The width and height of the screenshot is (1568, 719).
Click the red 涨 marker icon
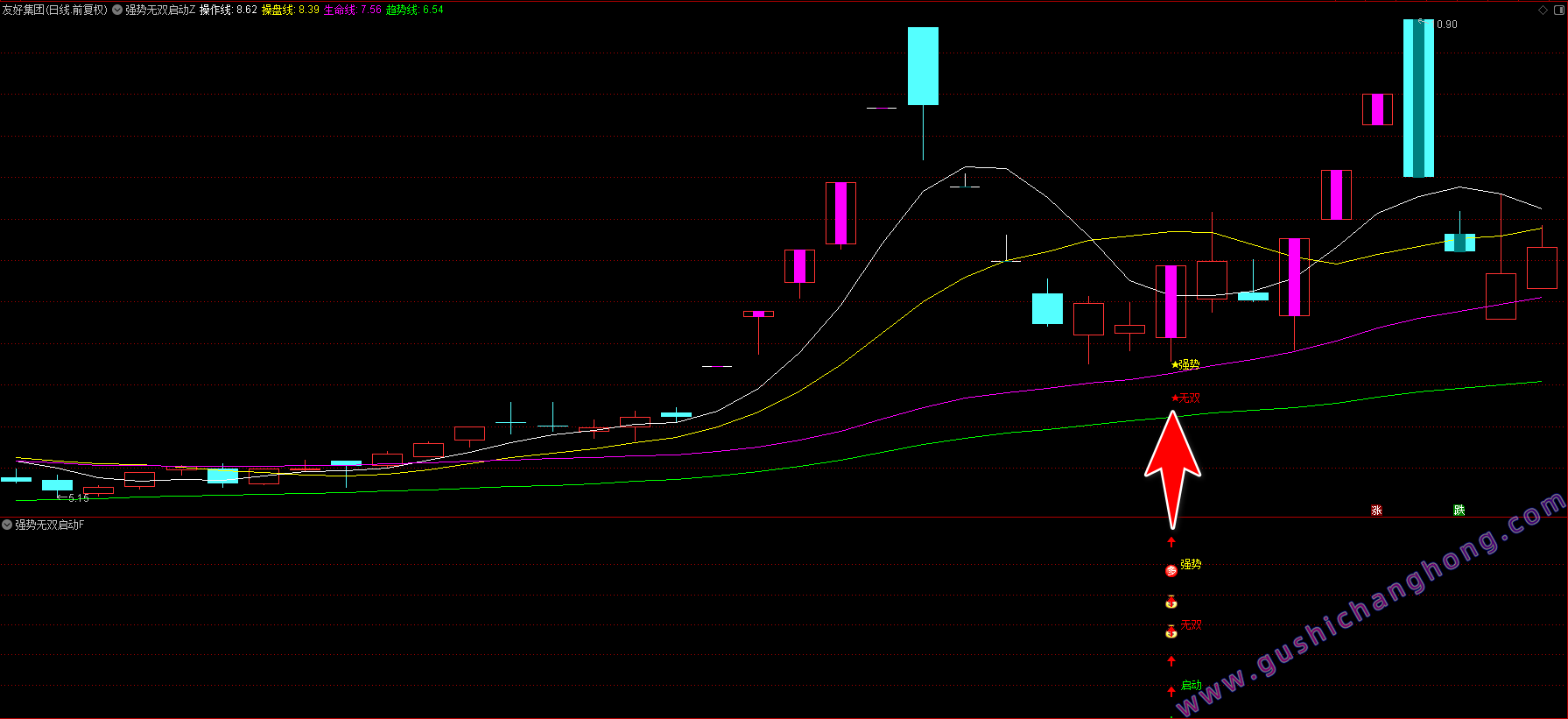tap(1376, 510)
